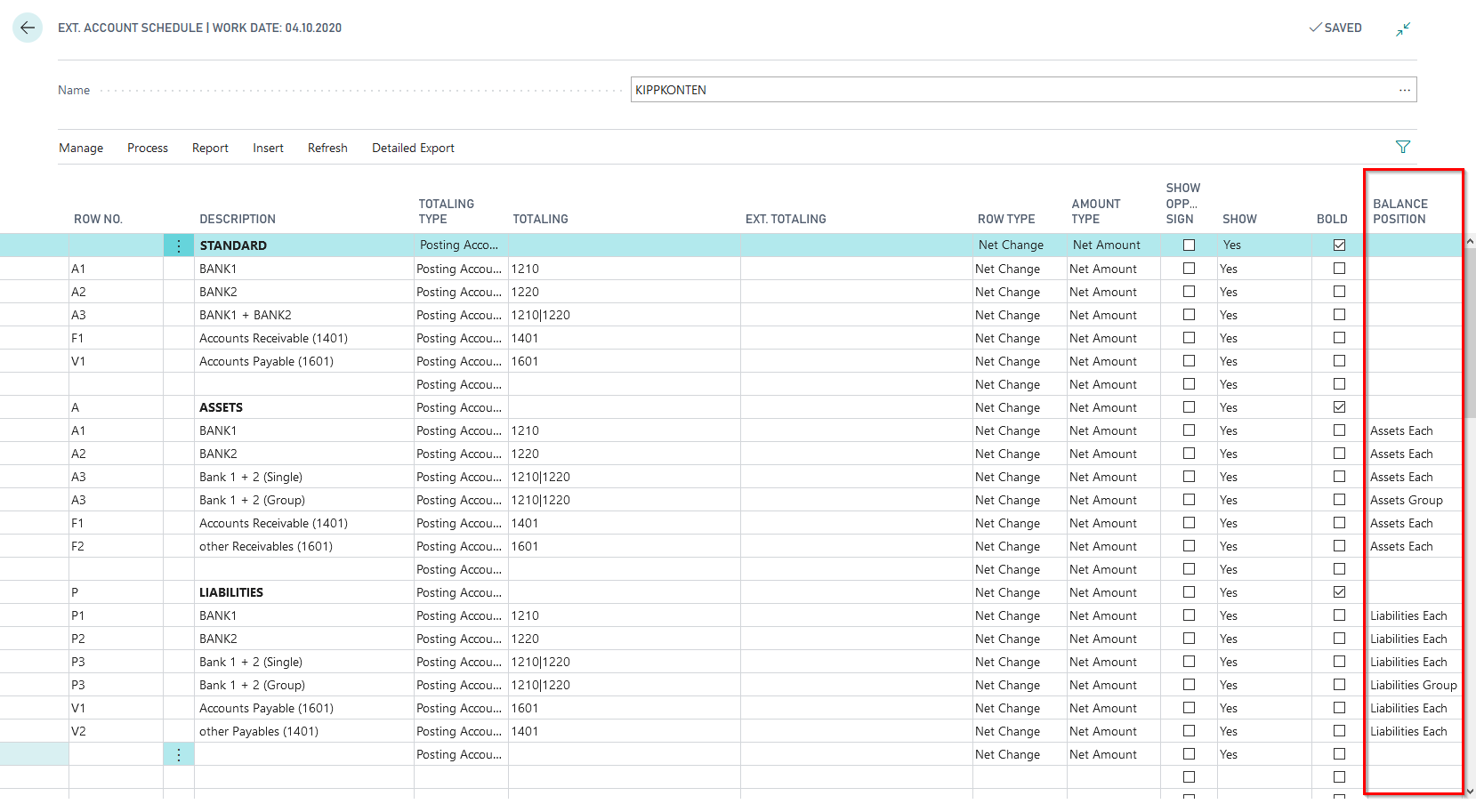Click the scroll-up arrow beside the table
The height and width of the screenshot is (812, 1476).
pyautogui.click(x=1470, y=240)
